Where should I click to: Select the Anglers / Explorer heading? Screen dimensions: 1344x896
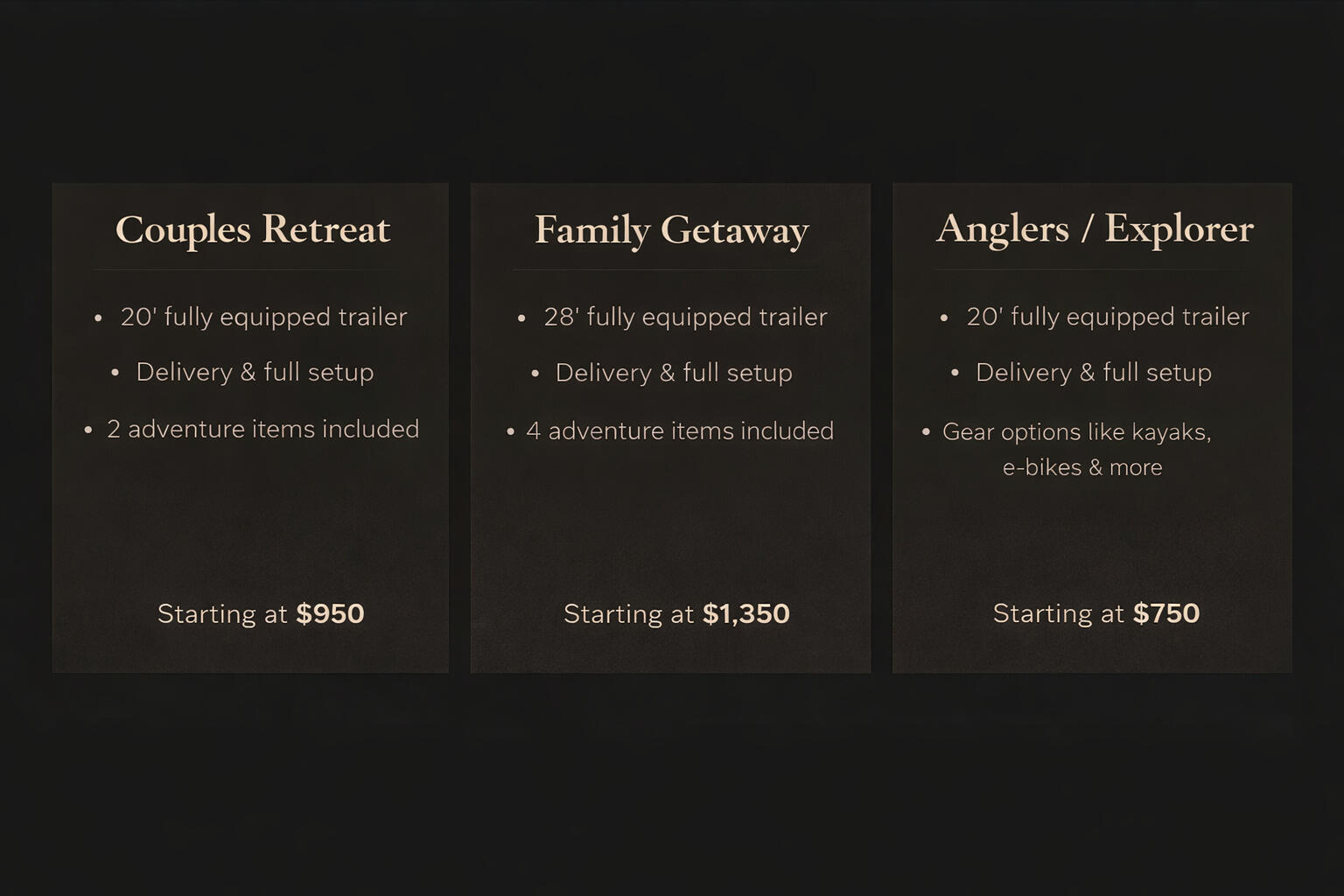1095,229
